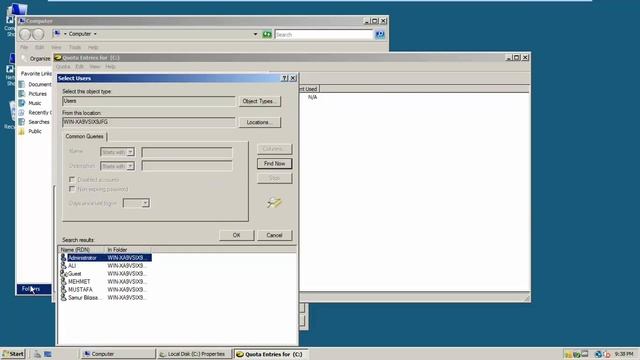
Task: Click the 'From this location' field
Action: point(149,122)
